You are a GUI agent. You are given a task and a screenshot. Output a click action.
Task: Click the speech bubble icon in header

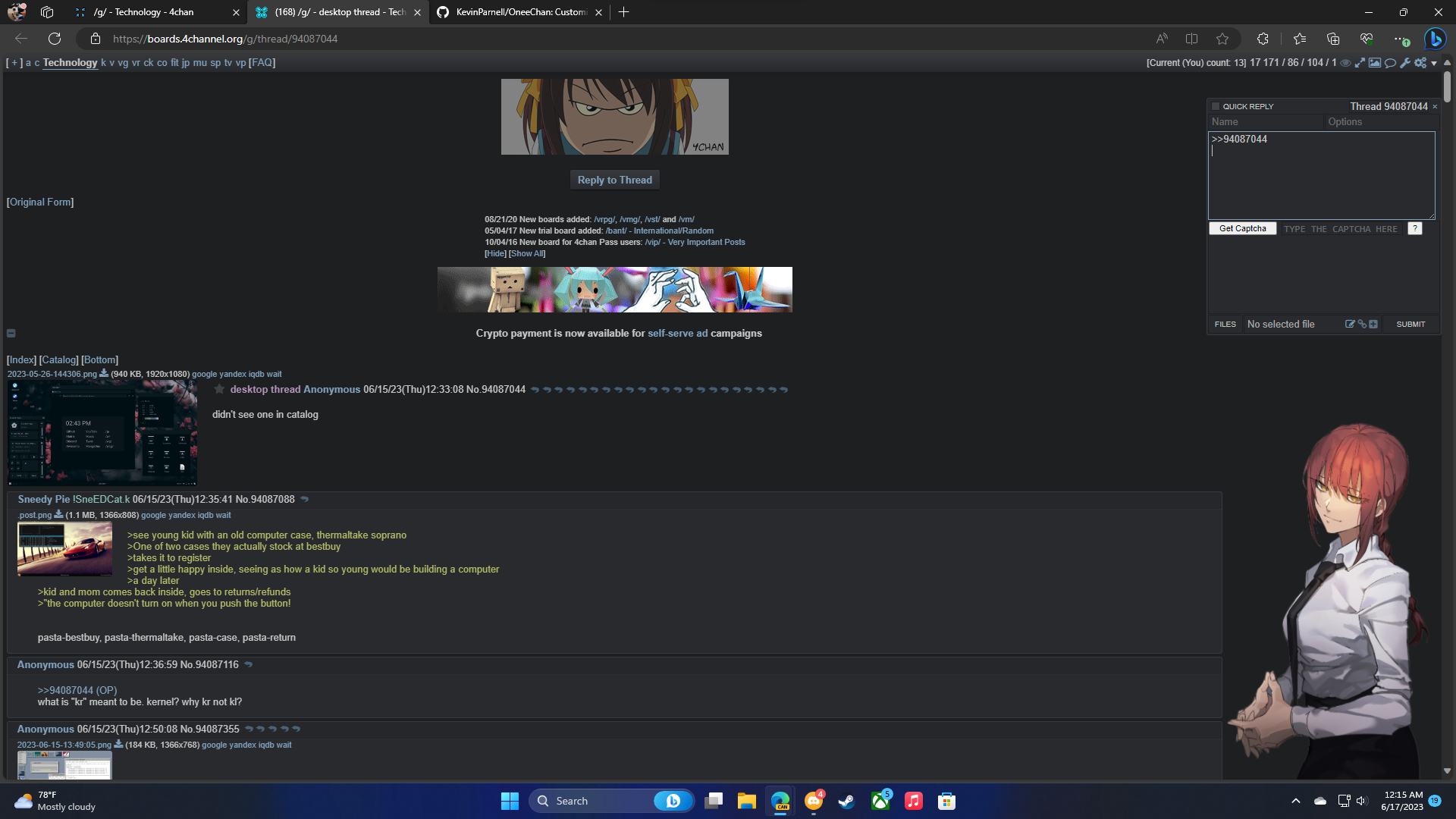coord(1390,63)
